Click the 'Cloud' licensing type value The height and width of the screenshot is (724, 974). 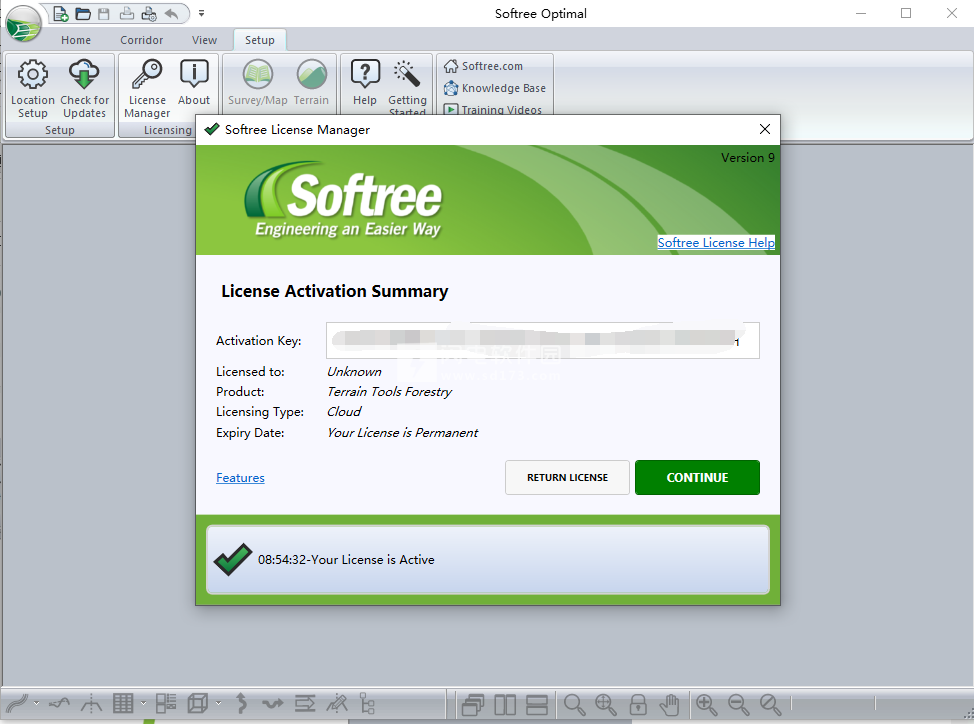pyautogui.click(x=344, y=412)
